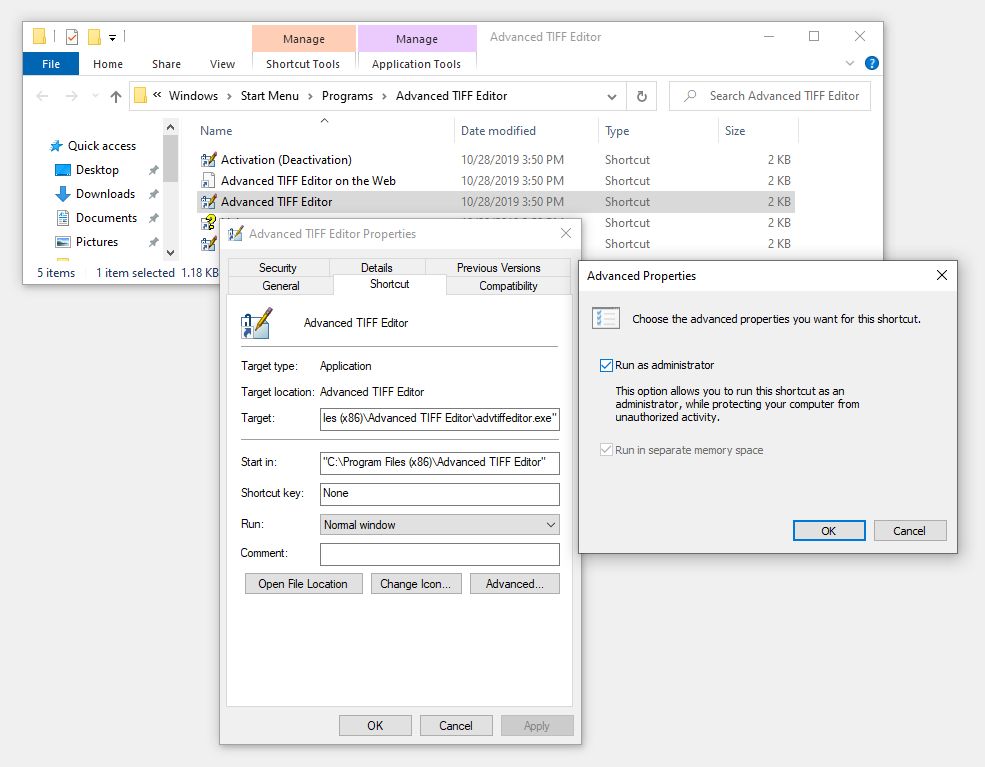Click the Advanced TIFF Editor on the Web icon

[208, 181]
